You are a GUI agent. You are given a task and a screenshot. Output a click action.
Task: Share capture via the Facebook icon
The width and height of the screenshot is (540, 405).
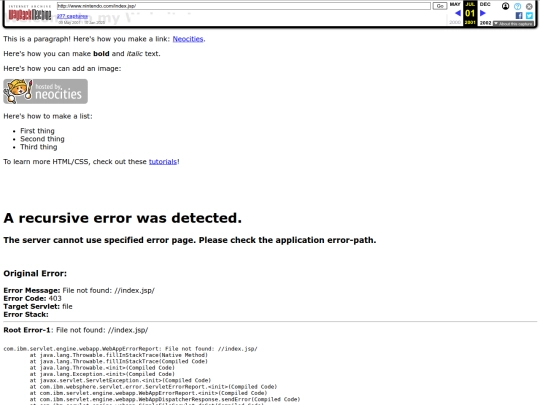tap(519, 15)
